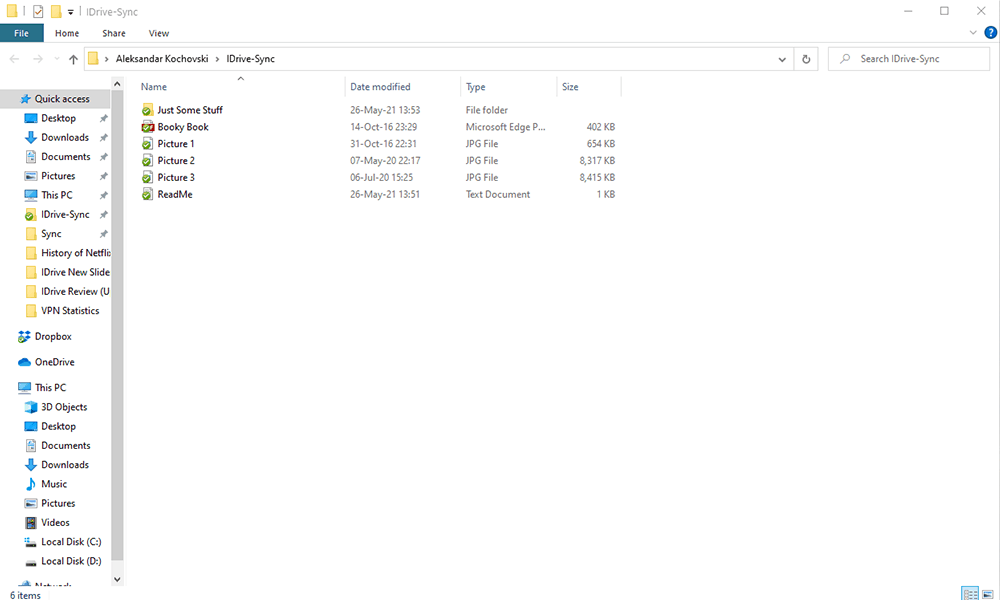The height and width of the screenshot is (600, 1000).
Task: Click in the Search IDrive-Sync box
Action: click(909, 59)
